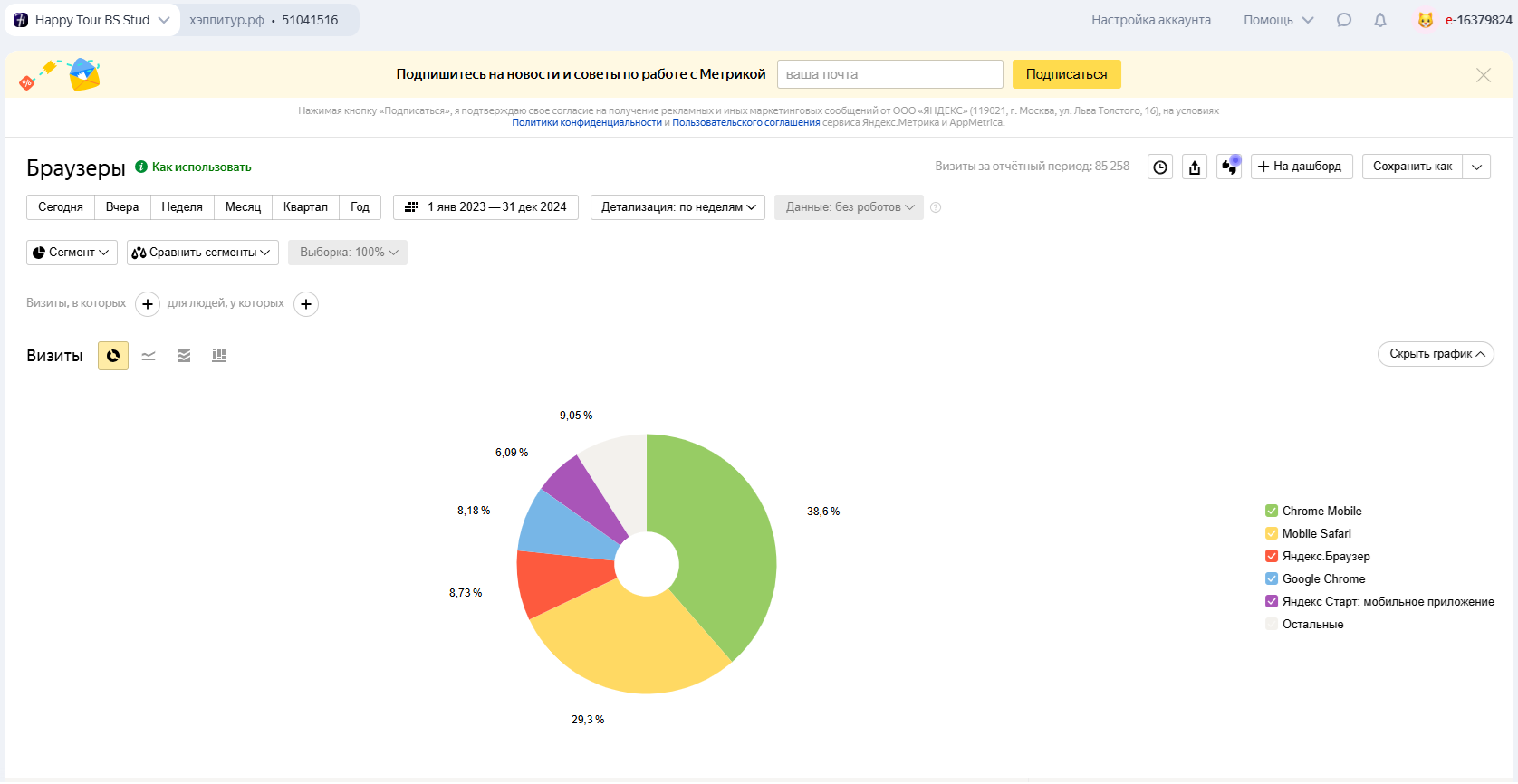The height and width of the screenshot is (784, 1518).
Task: Open the Детализация: по неделям dropdown
Action: (677, 207)
